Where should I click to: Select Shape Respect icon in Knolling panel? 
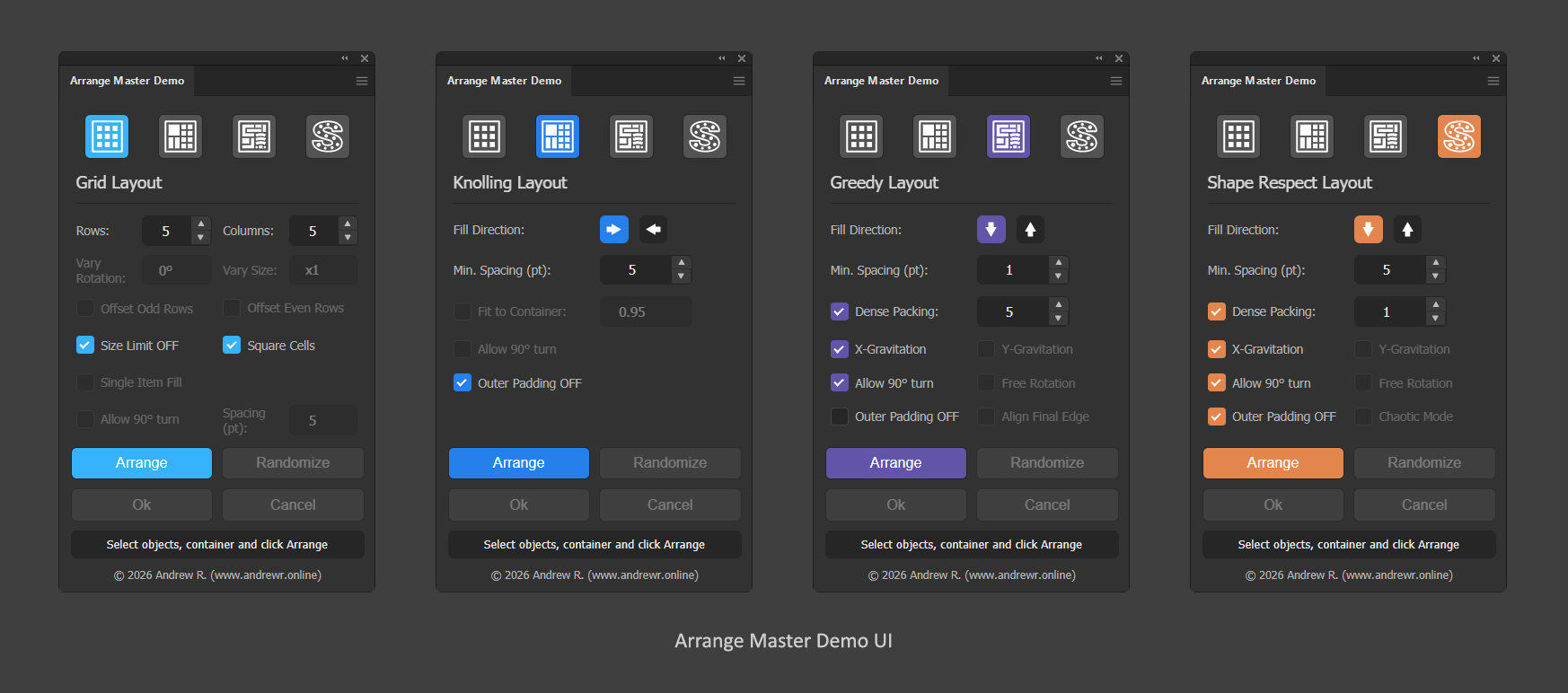(x=705, y=136)
